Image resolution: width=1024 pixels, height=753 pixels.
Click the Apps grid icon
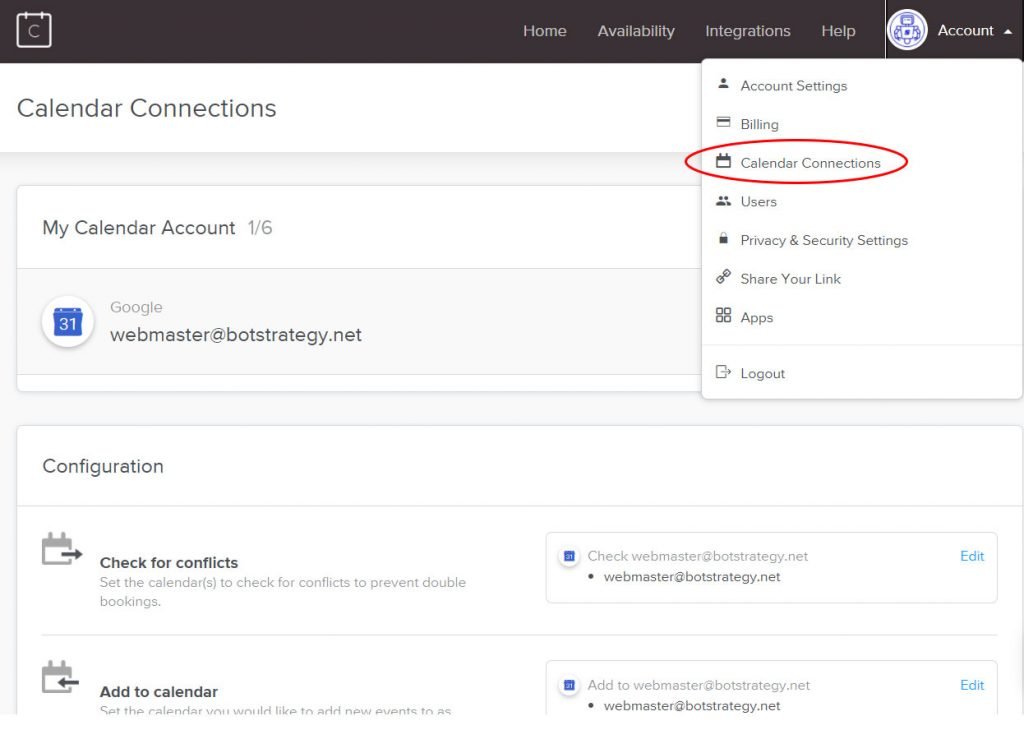click(723, 316)
